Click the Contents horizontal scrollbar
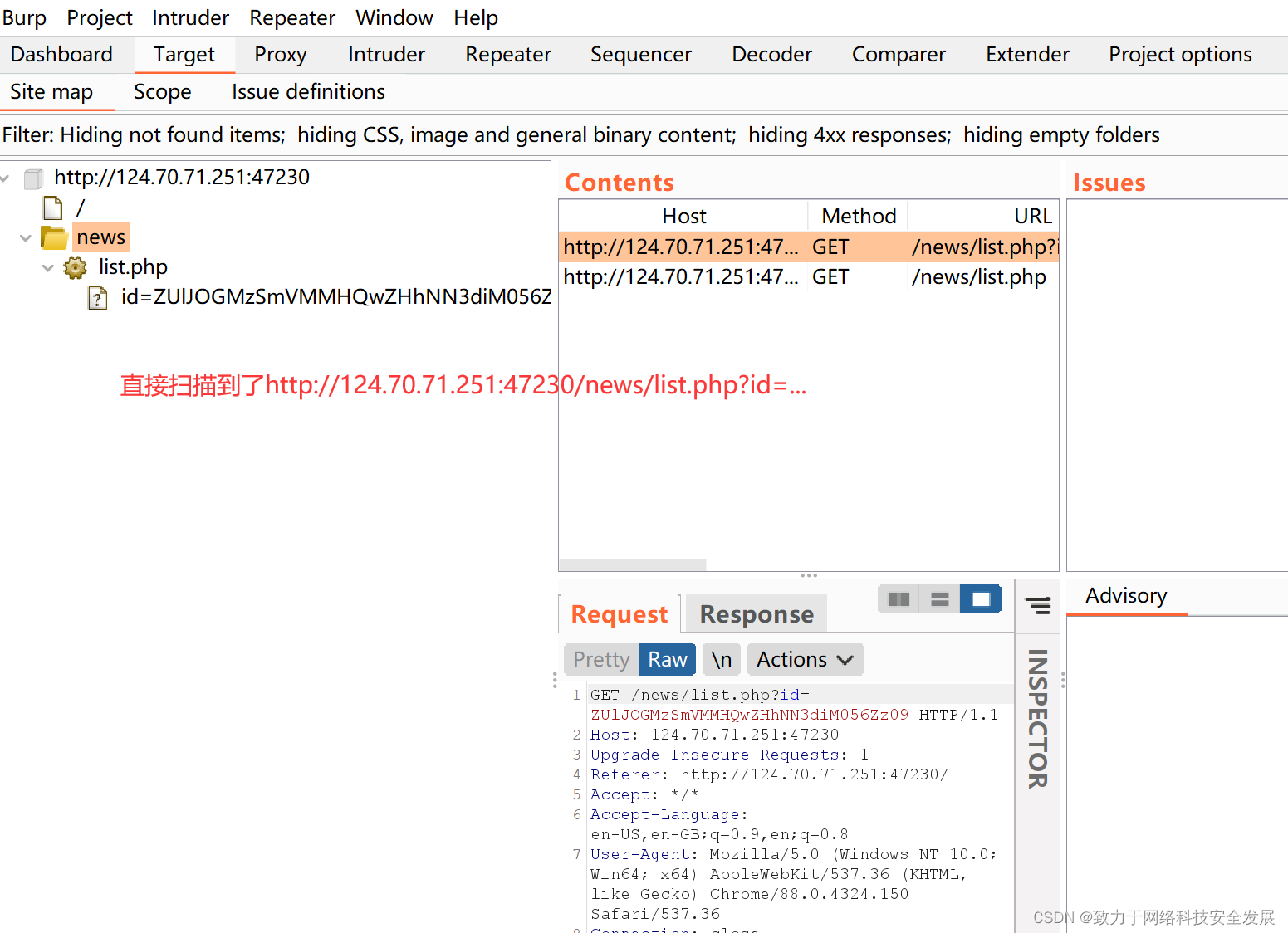This screenshot has height=933, width=1288. tap(633, 564)
